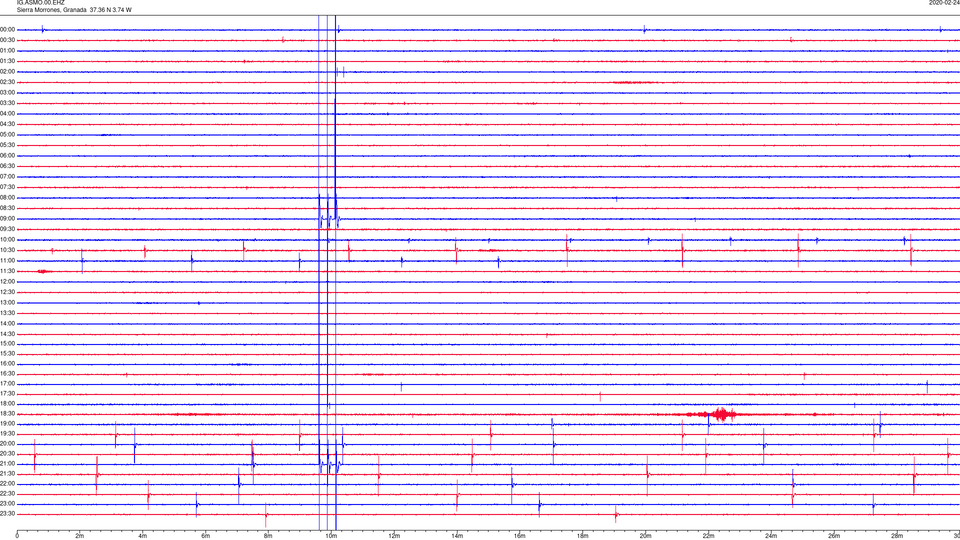The image size is (960, 540).
Task: Select the 14:00 time label
Action: 8,323
